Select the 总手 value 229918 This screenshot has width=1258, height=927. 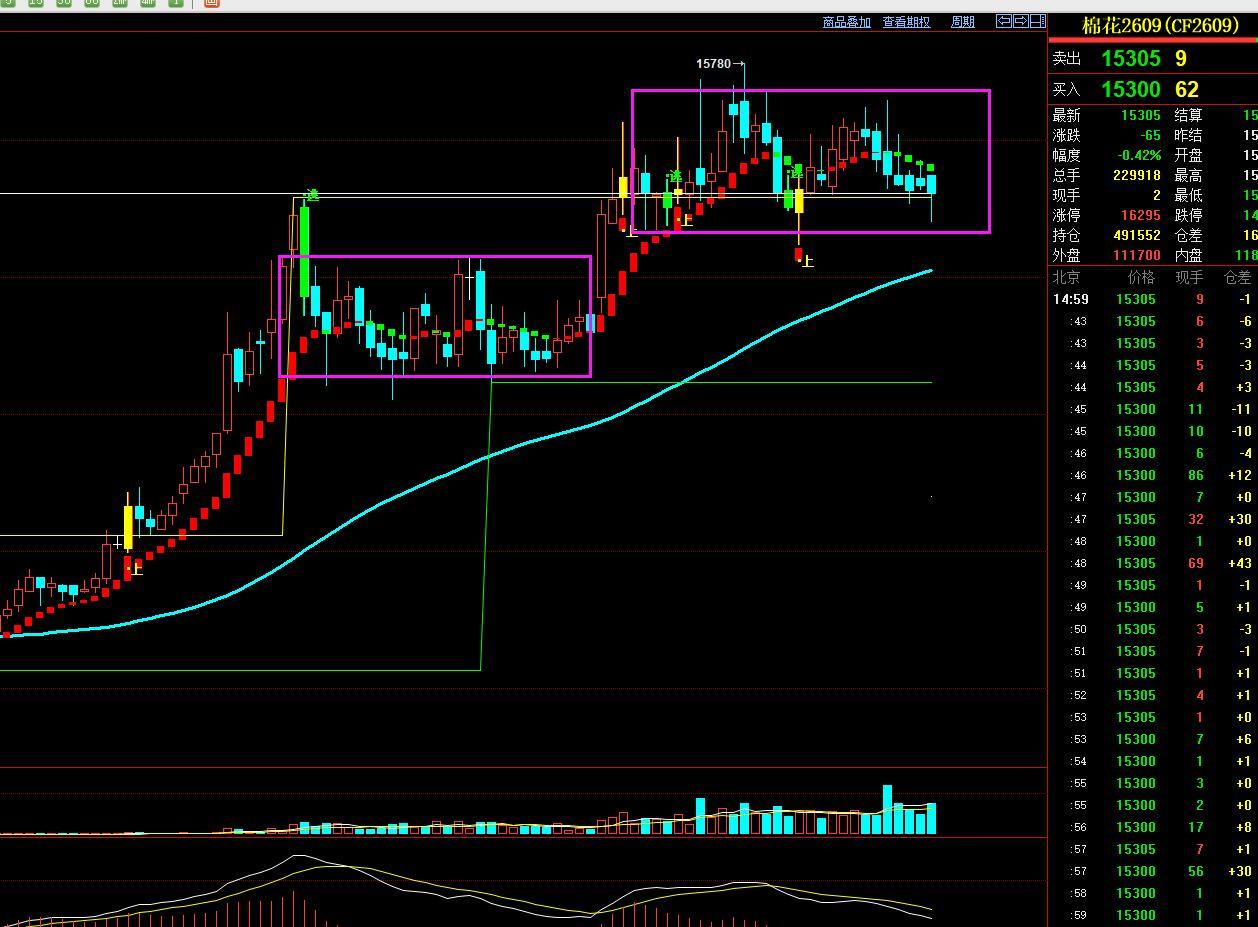[1137, 176]
